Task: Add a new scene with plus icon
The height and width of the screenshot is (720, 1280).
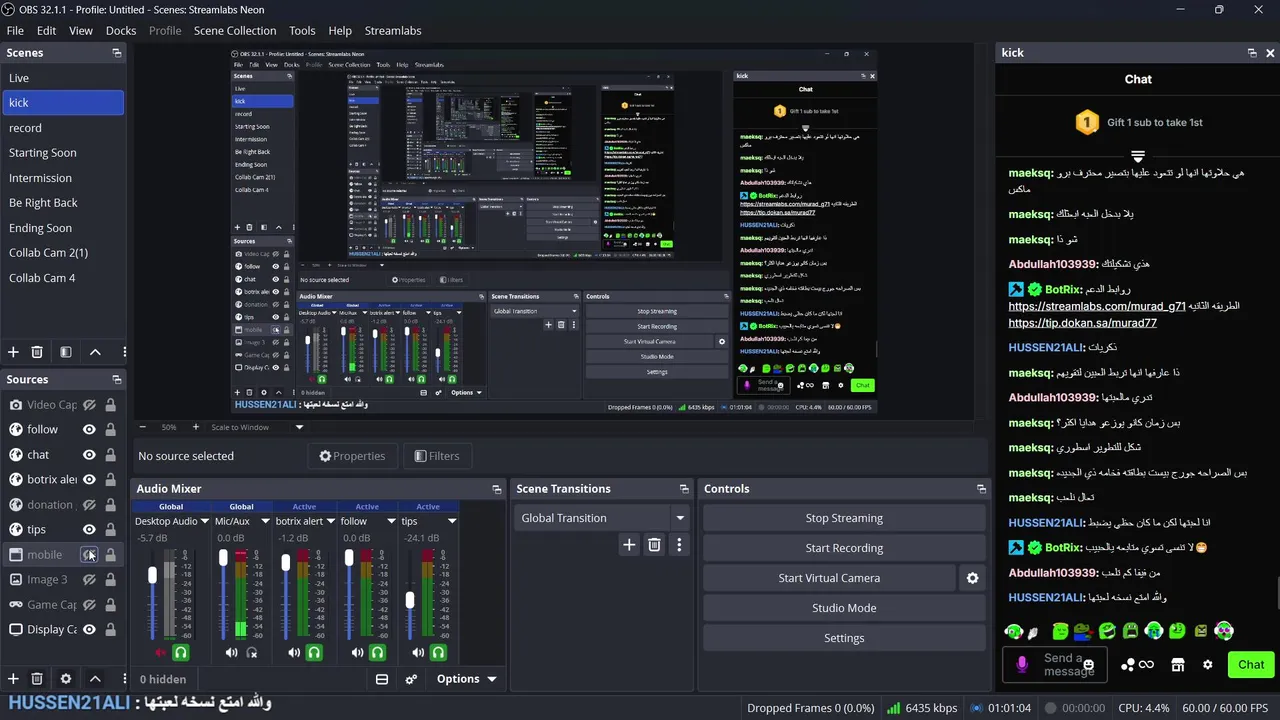Action: pyautogui.click(x=13, y=352)
